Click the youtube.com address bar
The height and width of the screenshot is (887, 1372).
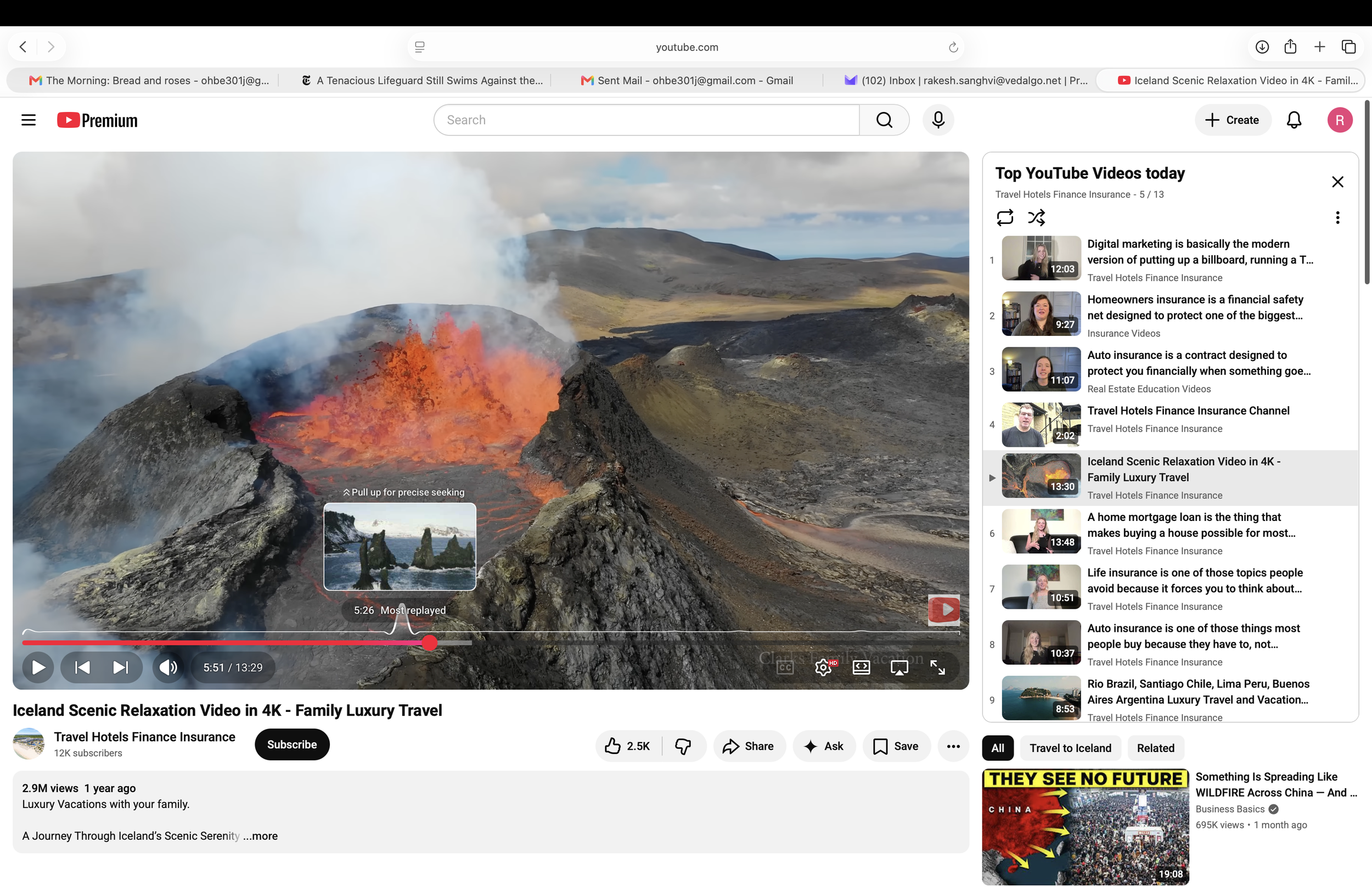pyautogui.click(x=687, y=47)
